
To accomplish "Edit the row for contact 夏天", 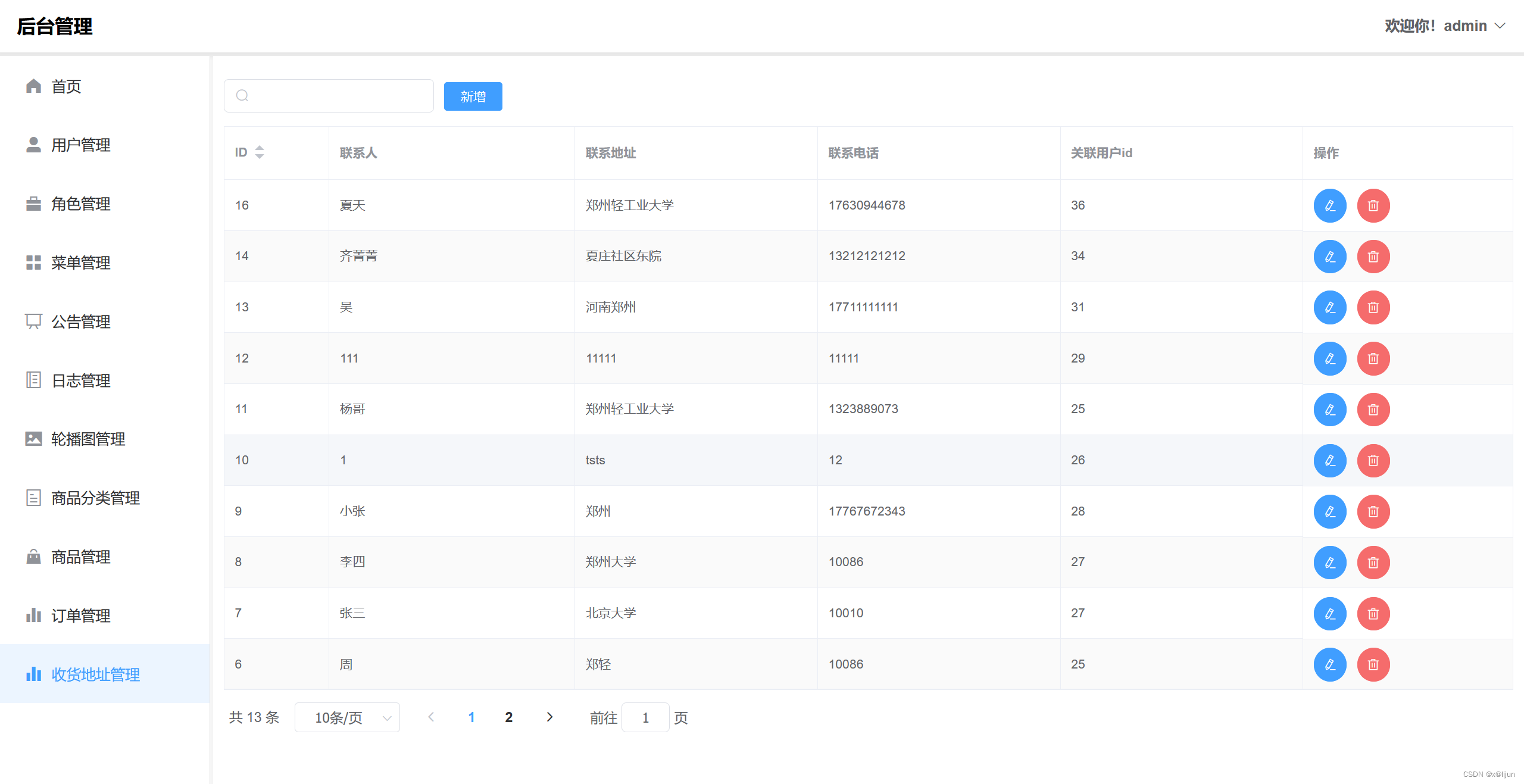I will point(1330,205).
